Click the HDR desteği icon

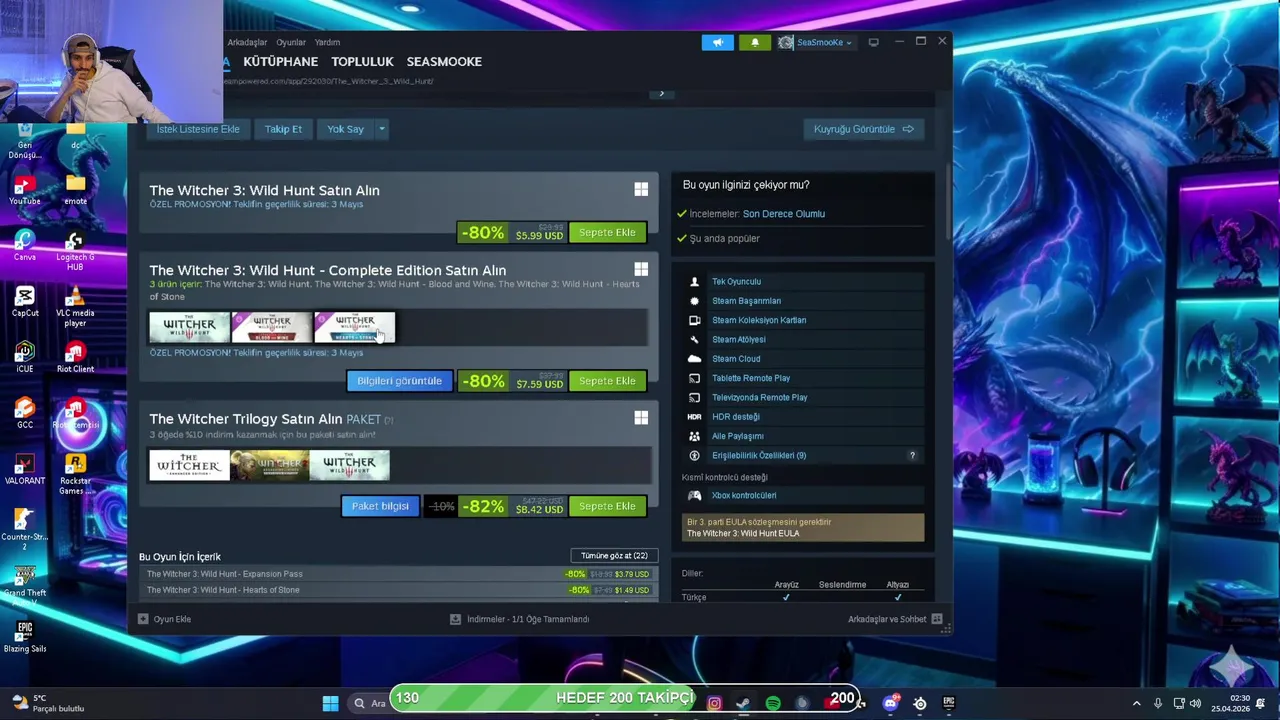point(694,417)
